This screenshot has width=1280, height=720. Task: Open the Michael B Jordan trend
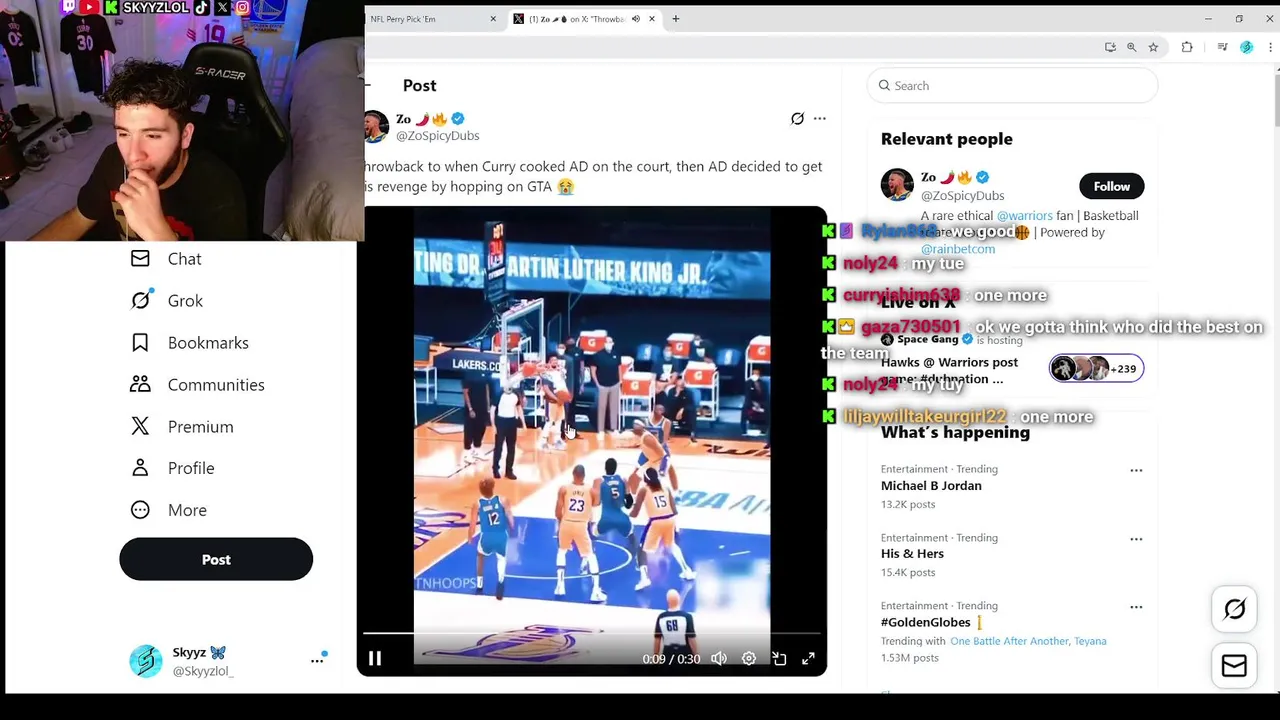pos(931,486)
